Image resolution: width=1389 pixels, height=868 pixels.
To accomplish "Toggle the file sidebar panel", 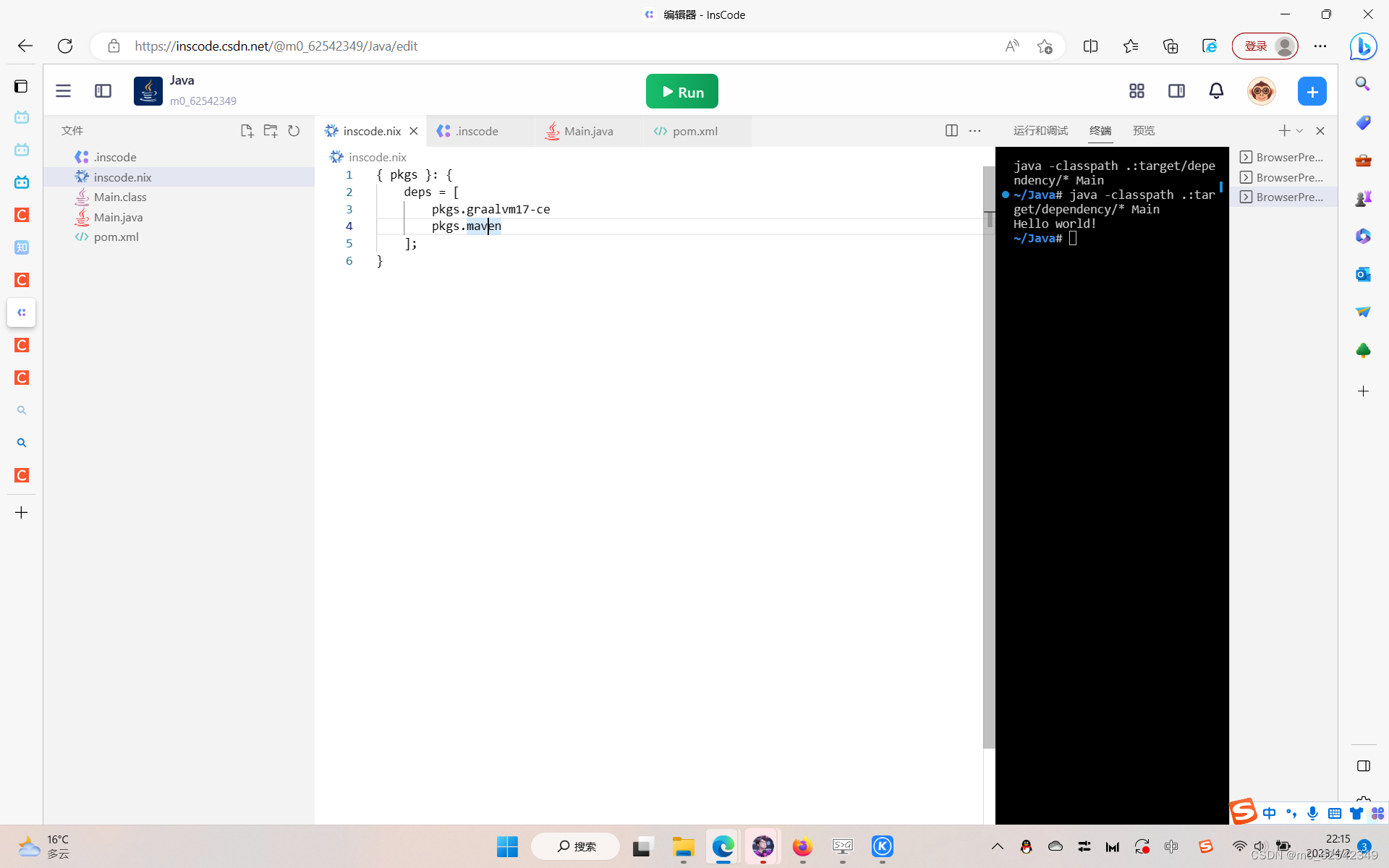I will pos(103,91).
